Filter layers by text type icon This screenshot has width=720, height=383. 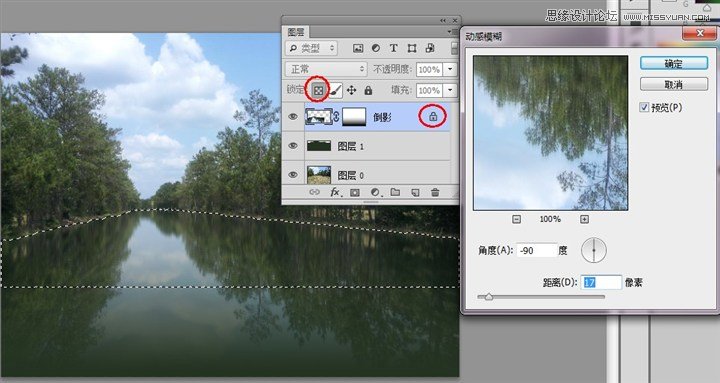click(394, 48)
